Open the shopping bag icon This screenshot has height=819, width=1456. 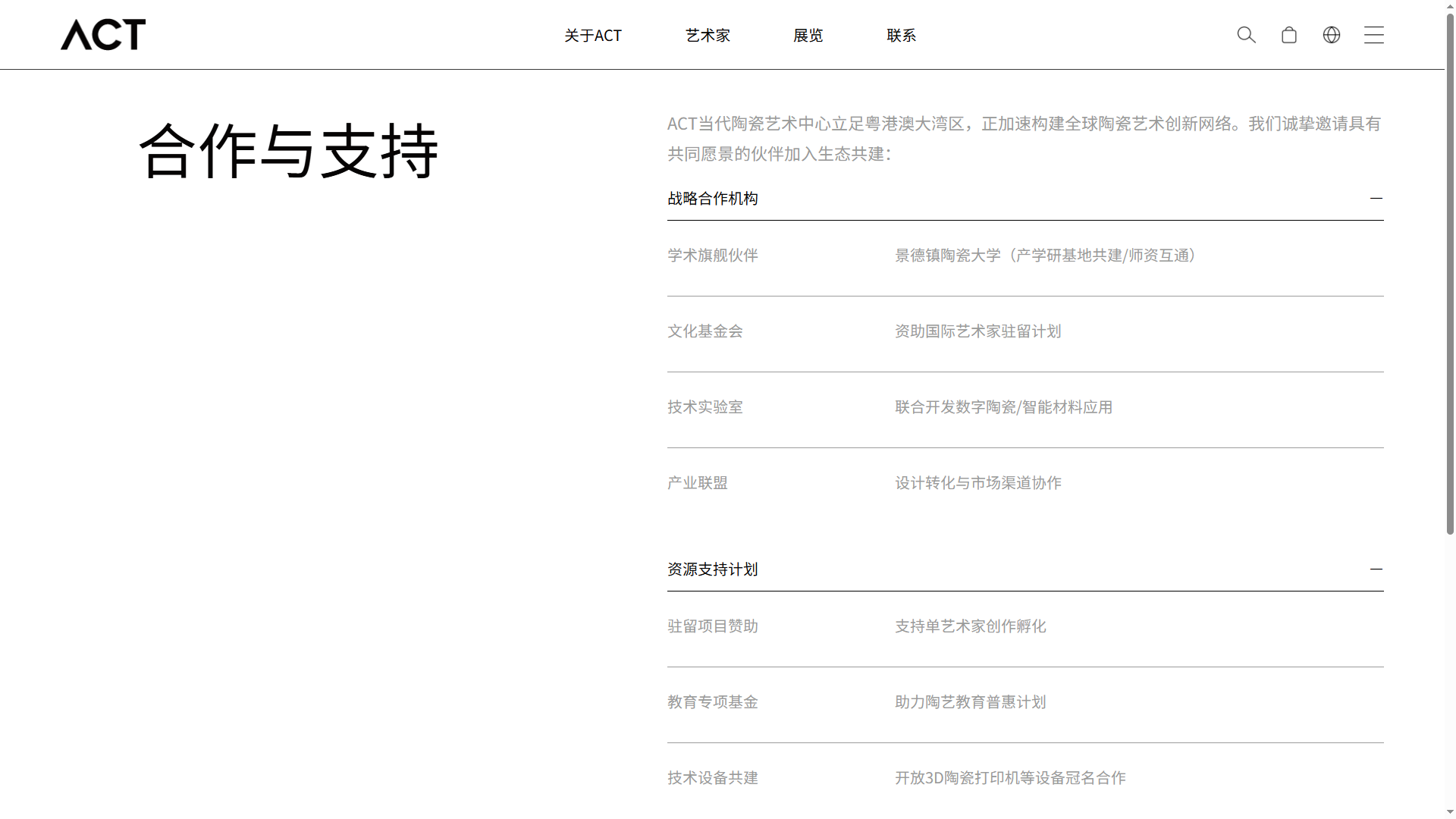point(1289,35)
